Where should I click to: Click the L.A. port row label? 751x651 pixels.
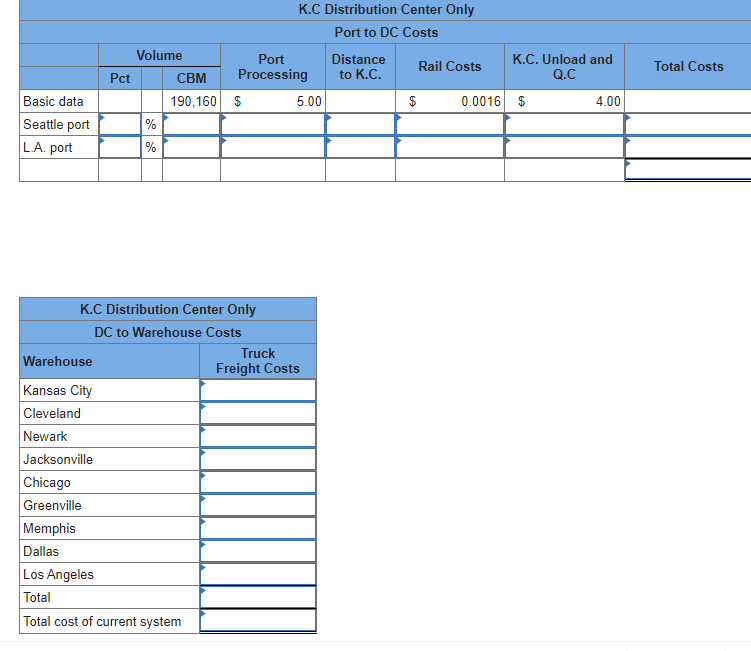47,147
